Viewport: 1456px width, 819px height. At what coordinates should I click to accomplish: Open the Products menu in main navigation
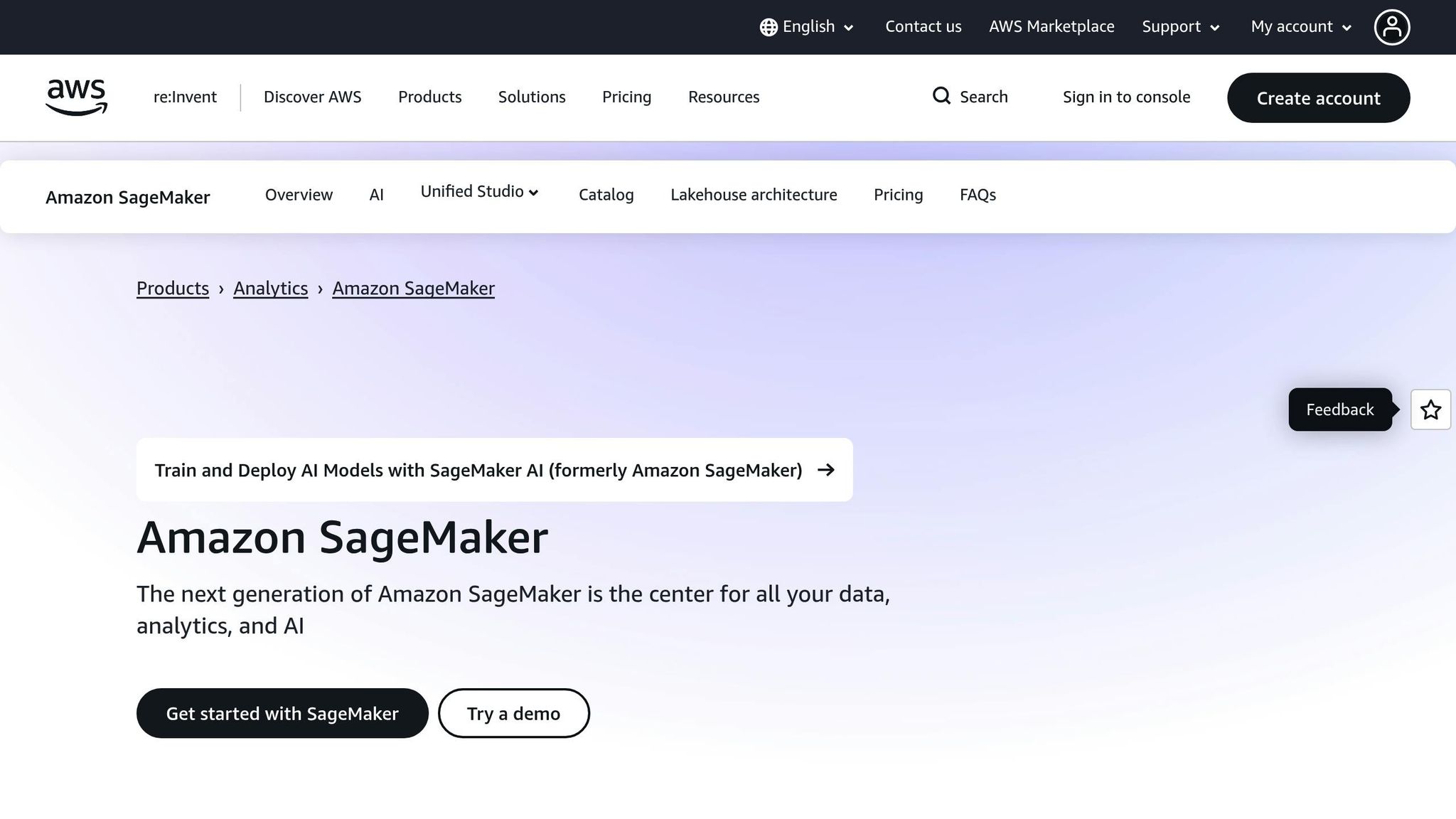[429, 97]
